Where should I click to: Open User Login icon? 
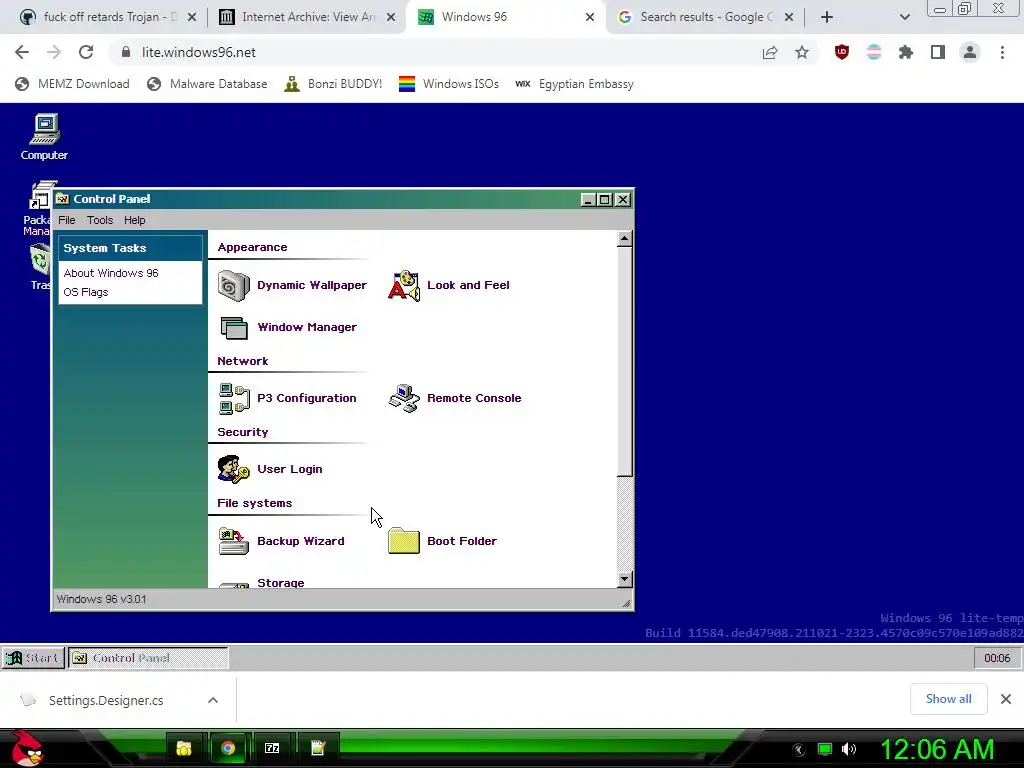click(x=233, y=469)
